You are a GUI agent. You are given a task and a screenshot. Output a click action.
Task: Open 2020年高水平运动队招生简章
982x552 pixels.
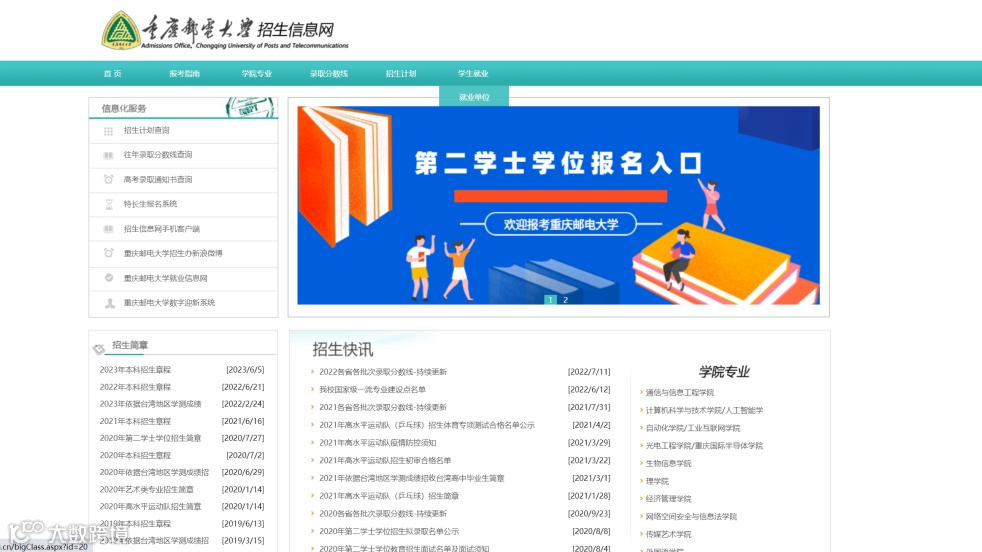pyautogui.click(x=150, y=506)
